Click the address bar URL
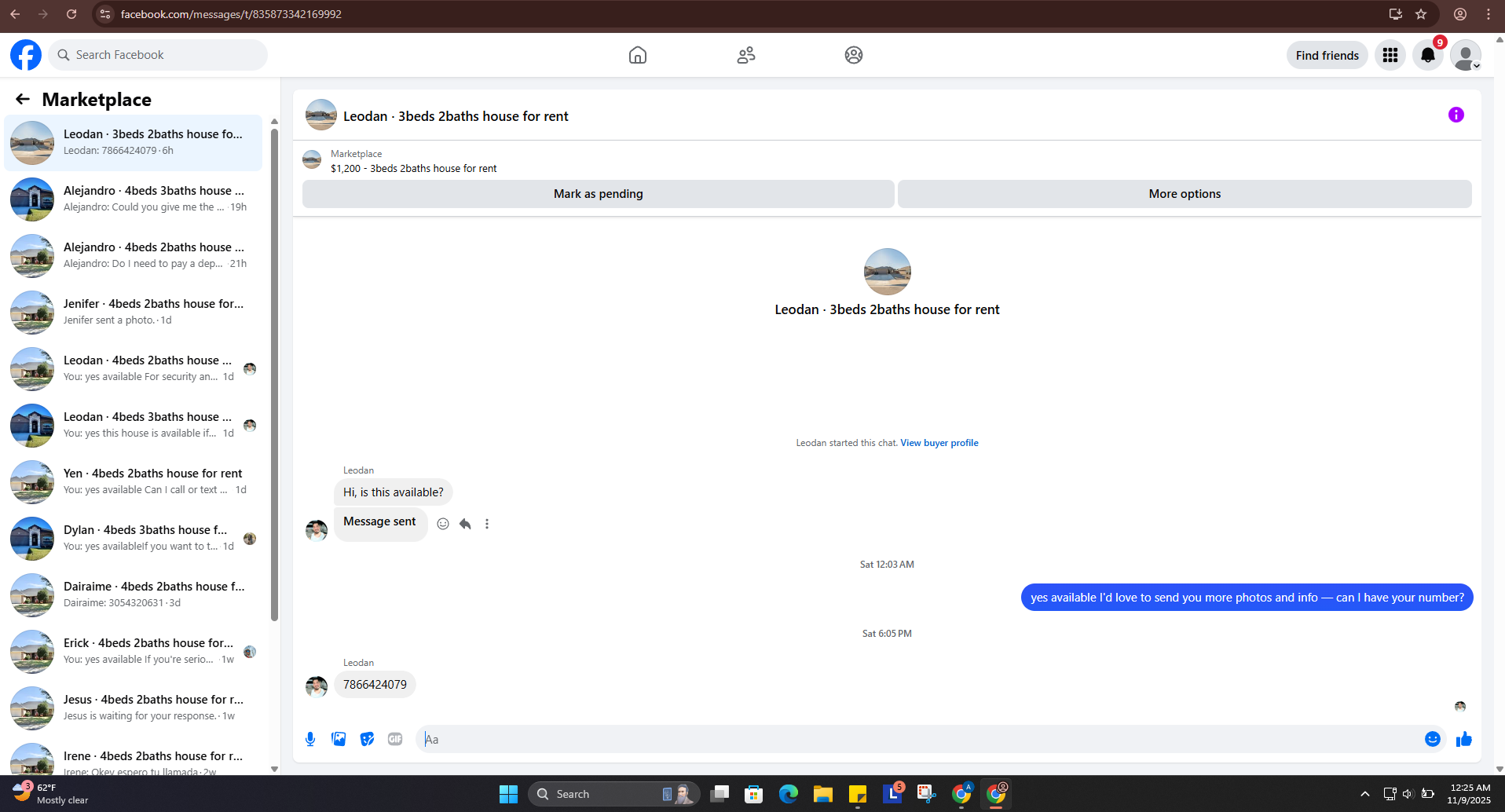The height and width of the screenshot is (812, 1505). 231,14
